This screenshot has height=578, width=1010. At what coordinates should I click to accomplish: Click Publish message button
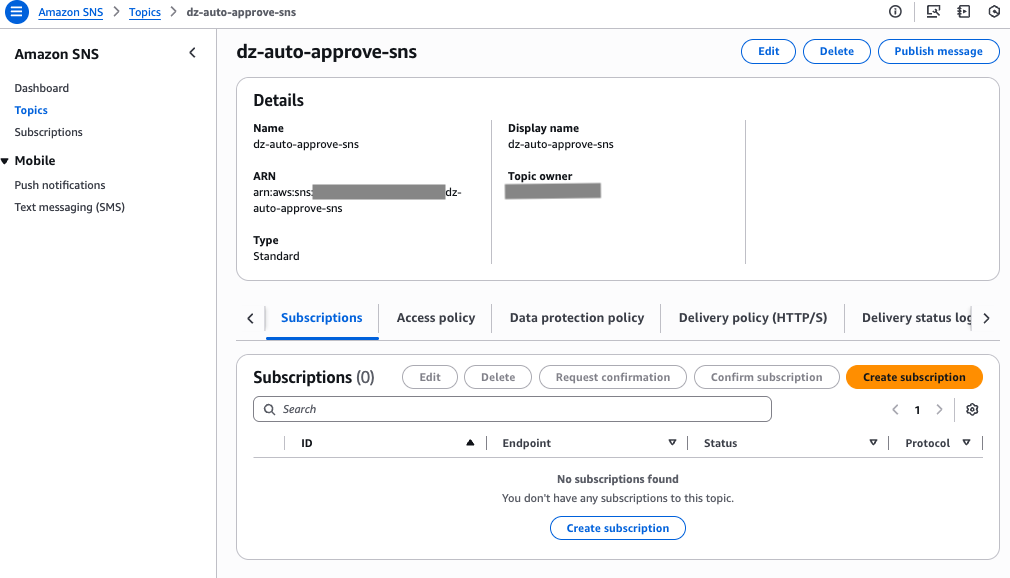[939, 52]
